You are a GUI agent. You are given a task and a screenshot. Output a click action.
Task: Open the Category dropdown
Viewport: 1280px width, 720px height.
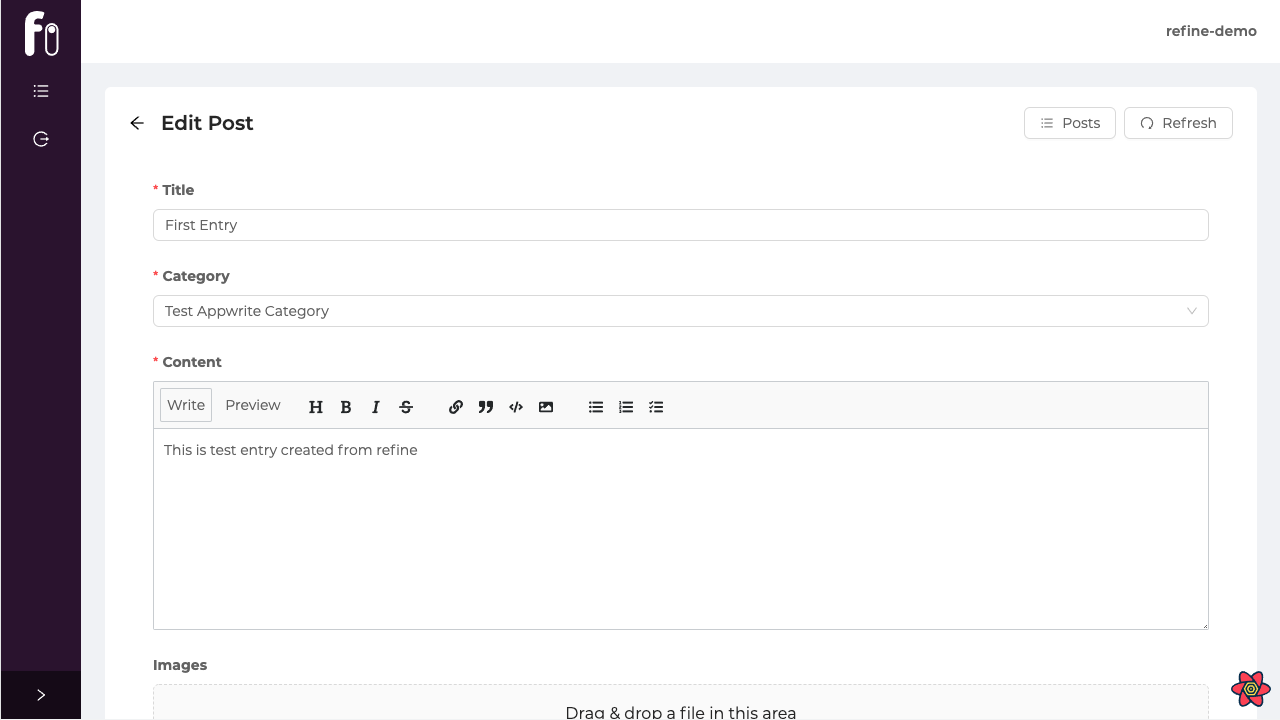coord(680,311)
